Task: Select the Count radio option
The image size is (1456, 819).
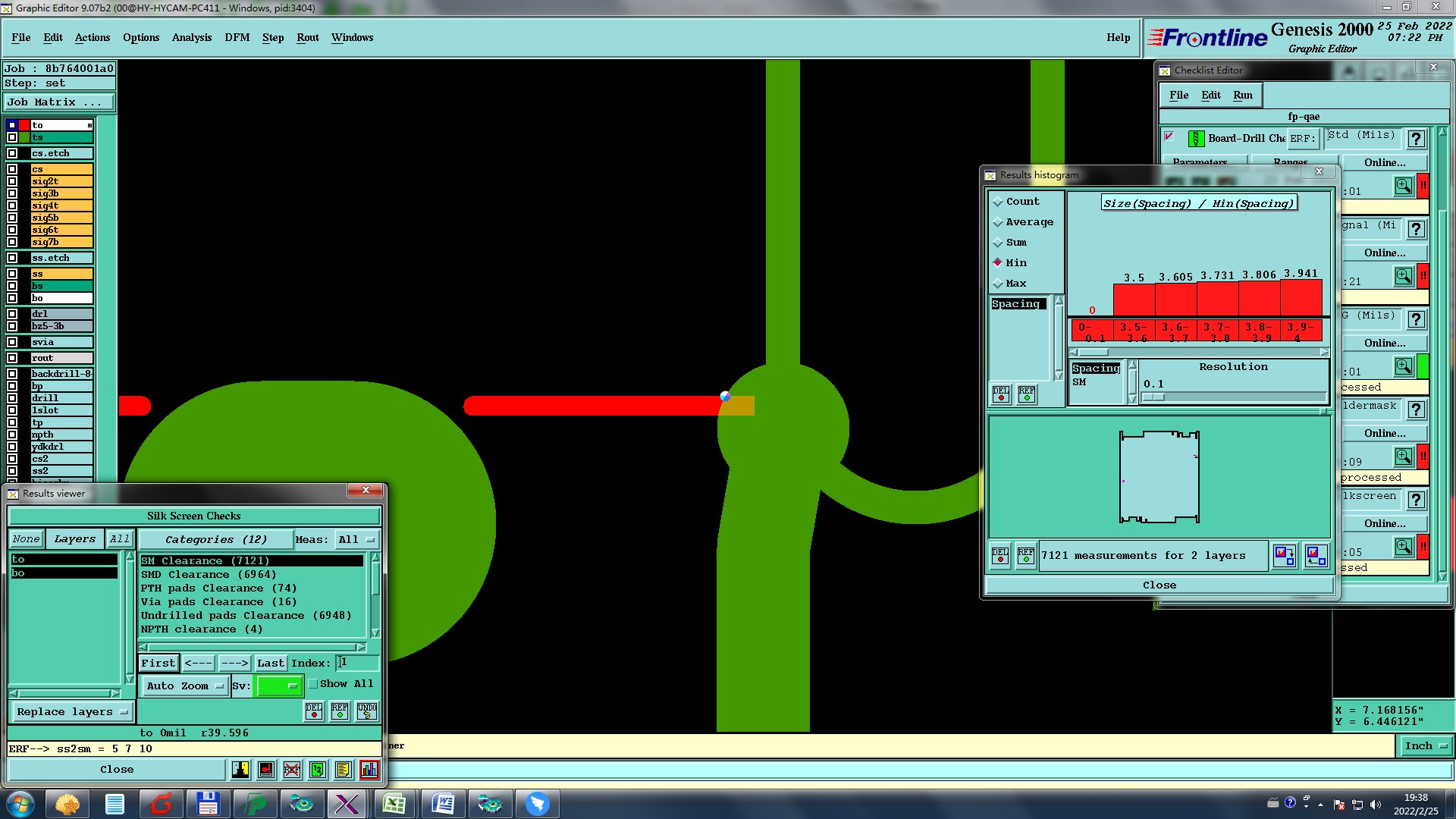Action: (999, 202)
